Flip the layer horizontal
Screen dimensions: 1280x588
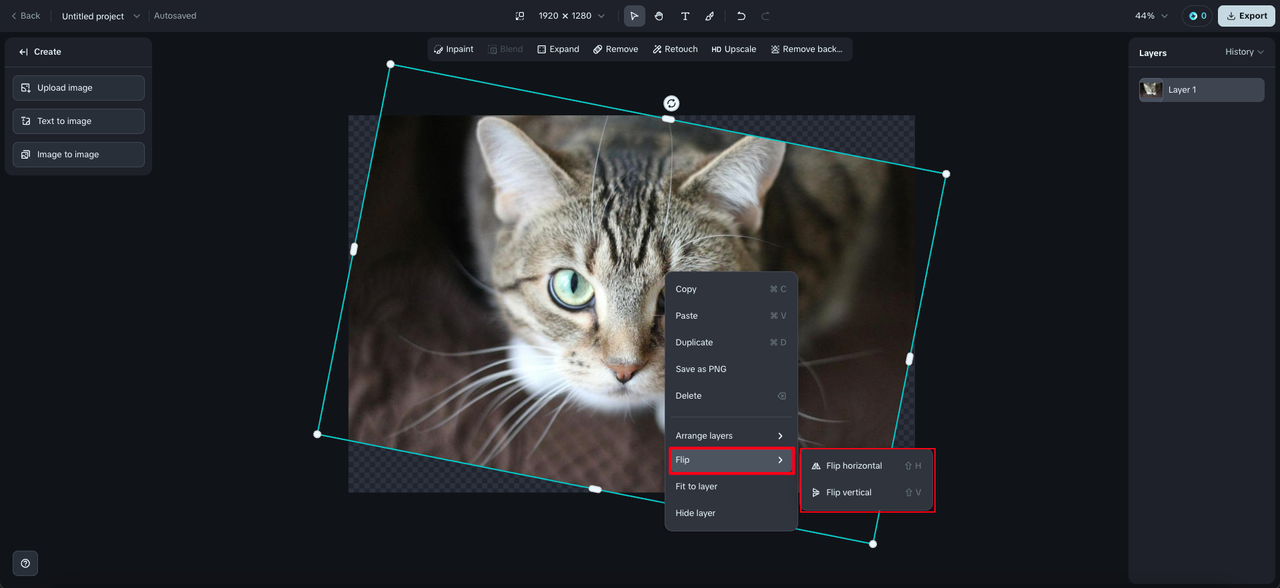[x=867, y=466]
